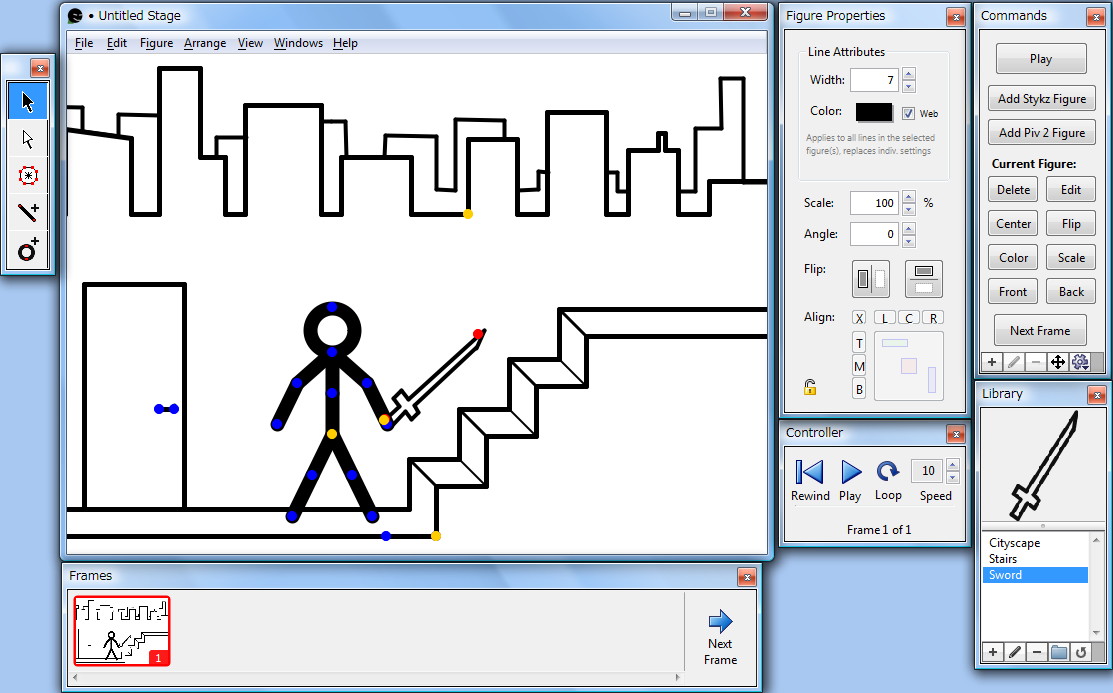Screen dimensions: 1113x693
Task: Open the Windows menu
Action: (298, 43)
